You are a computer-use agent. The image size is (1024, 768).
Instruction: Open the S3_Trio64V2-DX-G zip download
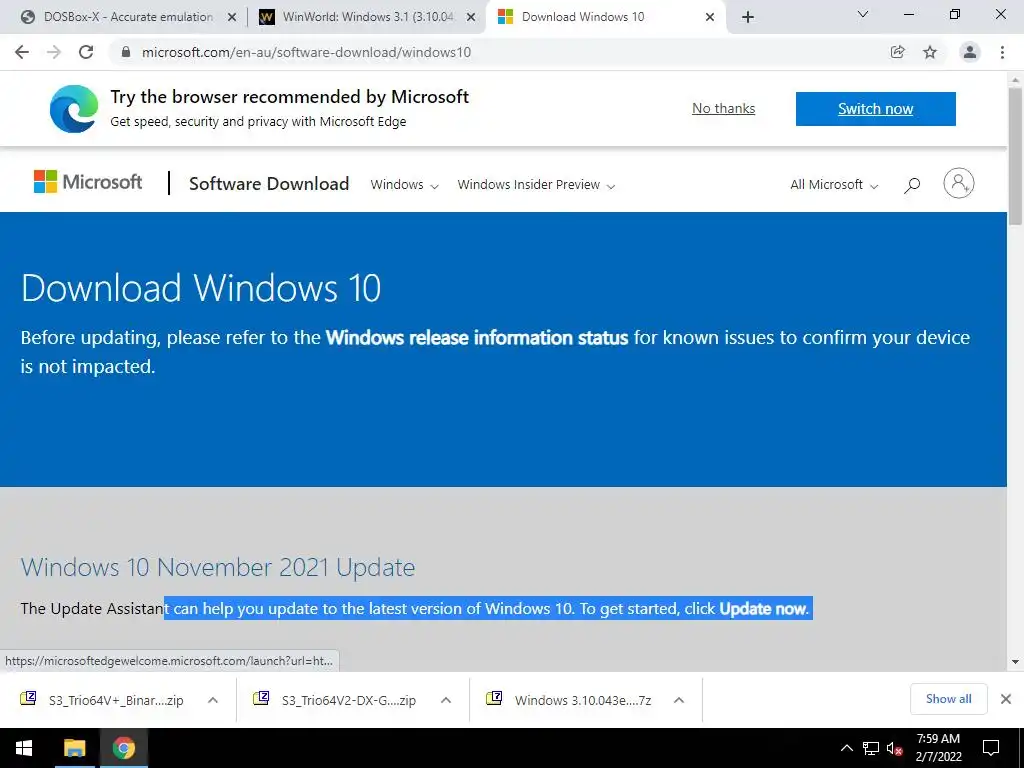pyautogui.click(x=349, y=700)
